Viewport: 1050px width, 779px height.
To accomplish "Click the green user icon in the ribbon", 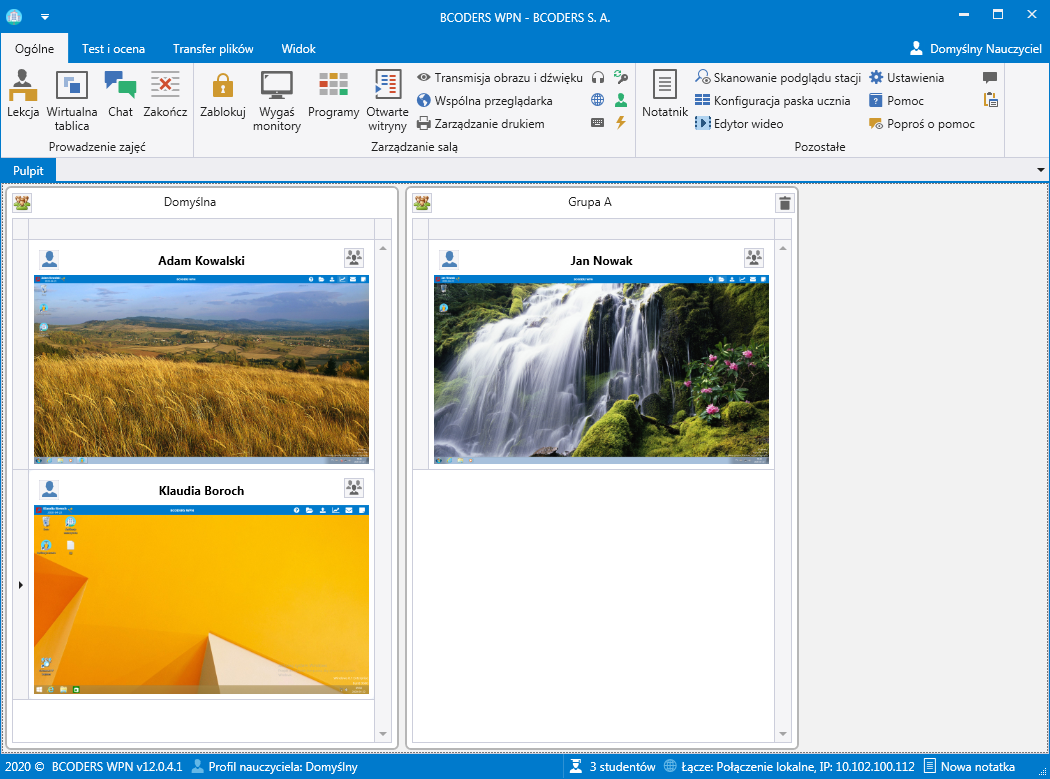I will 621,100.
